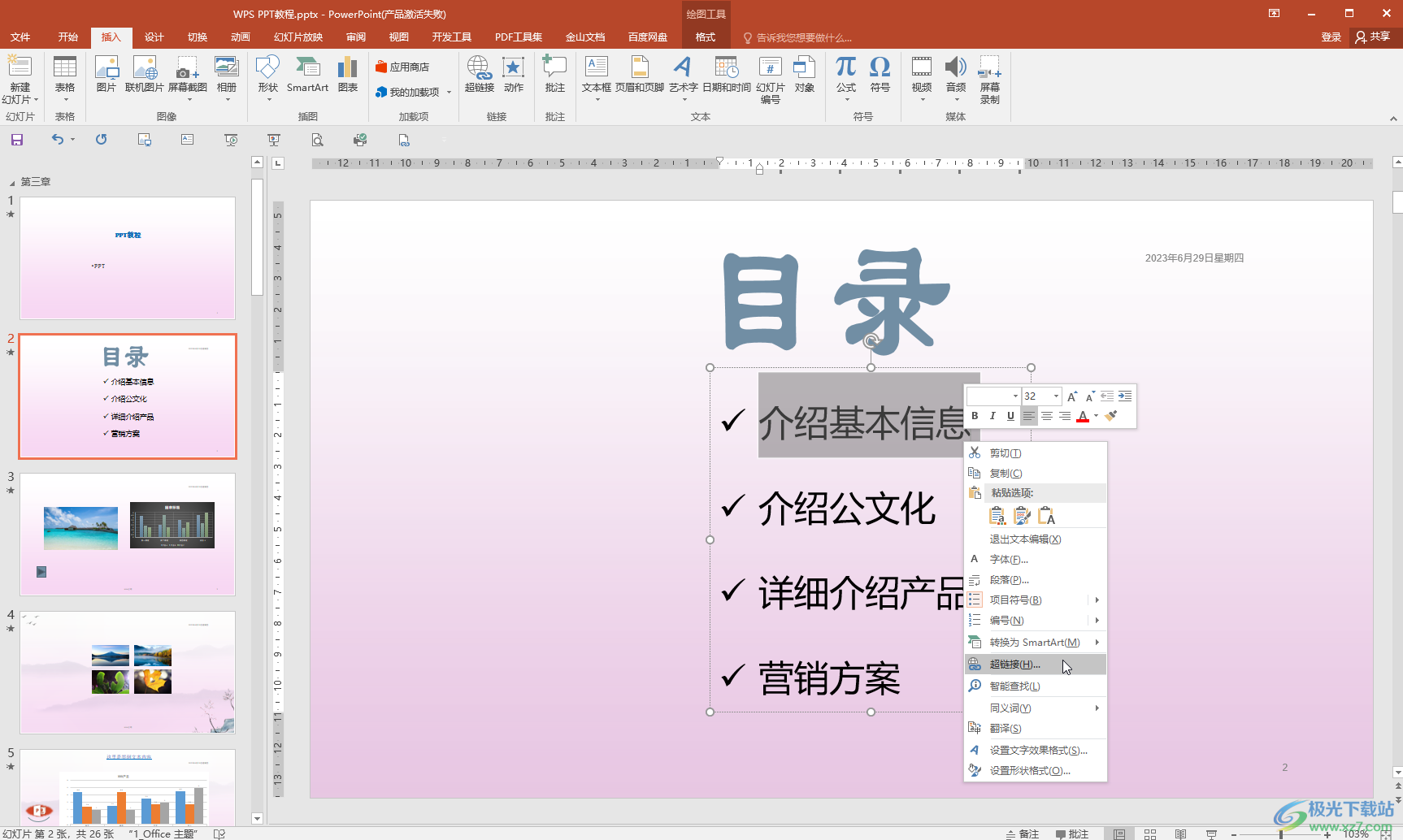The width and height of the screenshot is (1403, 840).
Task: Insert a picture using 图片 icon
Action: coord(106,75)
